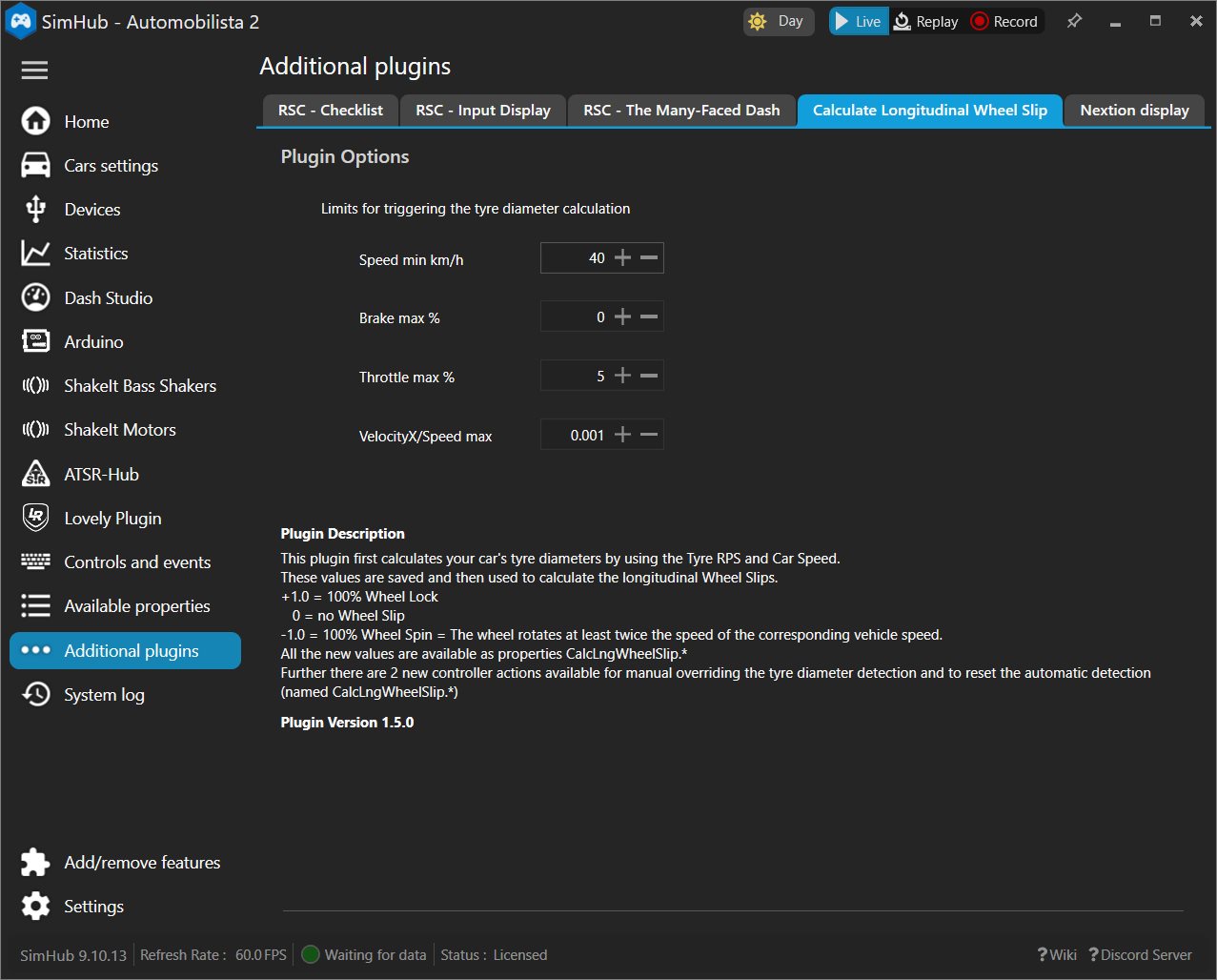
Task: Click the ShakeIt Bass Shakers icon
Action: [x=35, y=385]
